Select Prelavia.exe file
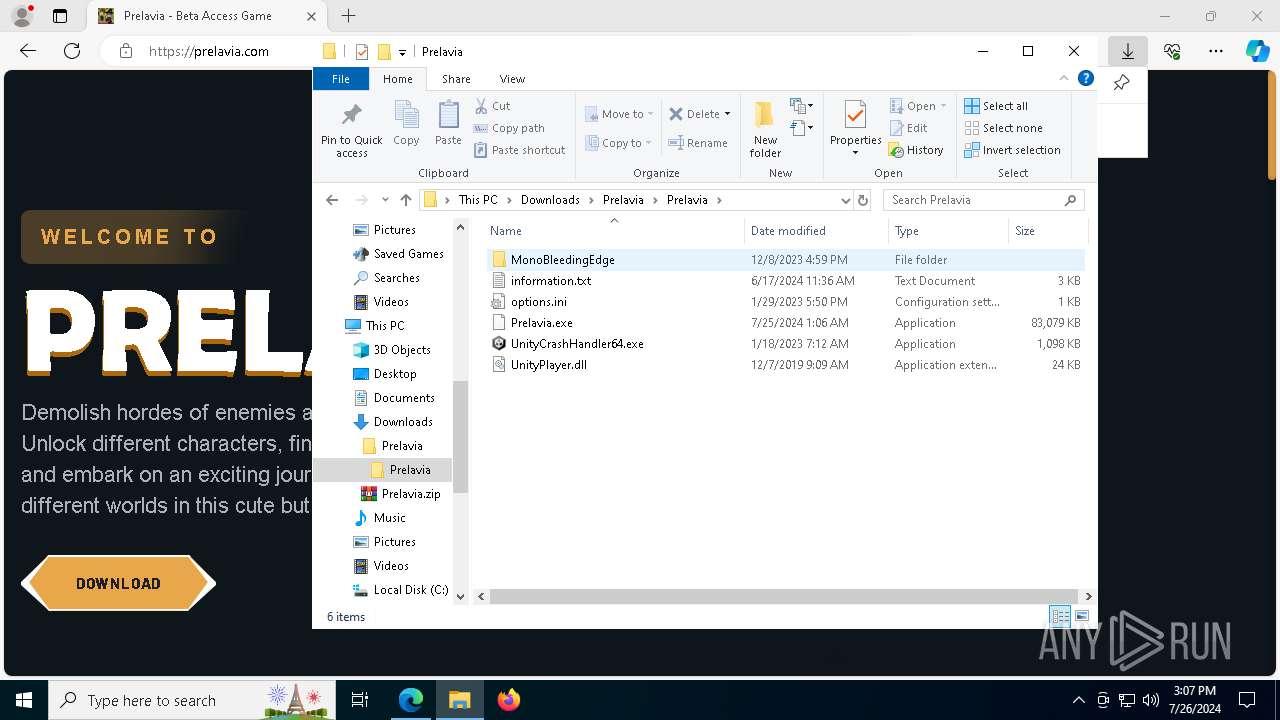Viewport: 1280px width, 720px height. [x=542, y=323]
